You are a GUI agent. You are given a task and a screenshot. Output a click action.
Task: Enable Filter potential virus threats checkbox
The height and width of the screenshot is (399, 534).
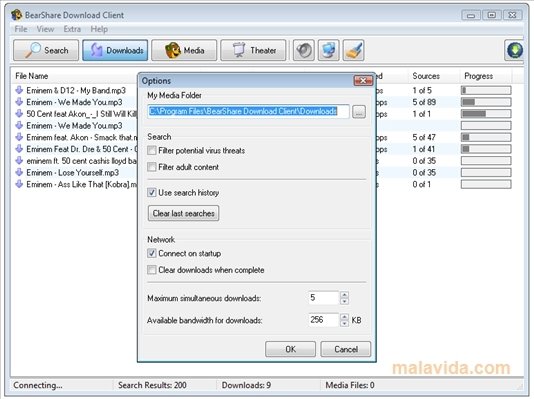152,150
